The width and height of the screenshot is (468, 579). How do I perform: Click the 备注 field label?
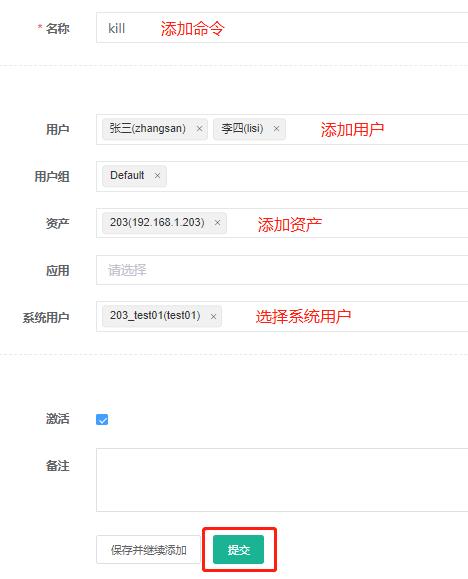click(x=58, y=466)
